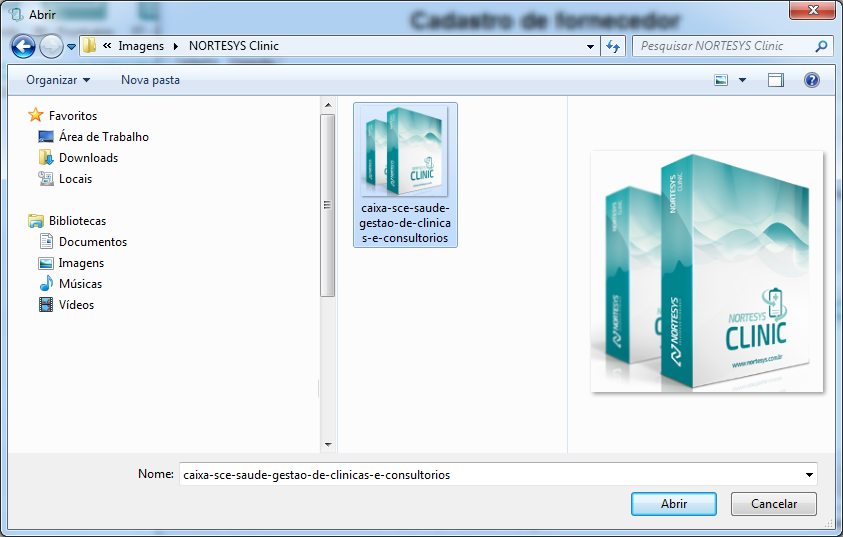The width and height of the screenshot is (843, 537).
Task: Click the large NORTESYS Clinic preview image
Action: click(x=707, y=271)
